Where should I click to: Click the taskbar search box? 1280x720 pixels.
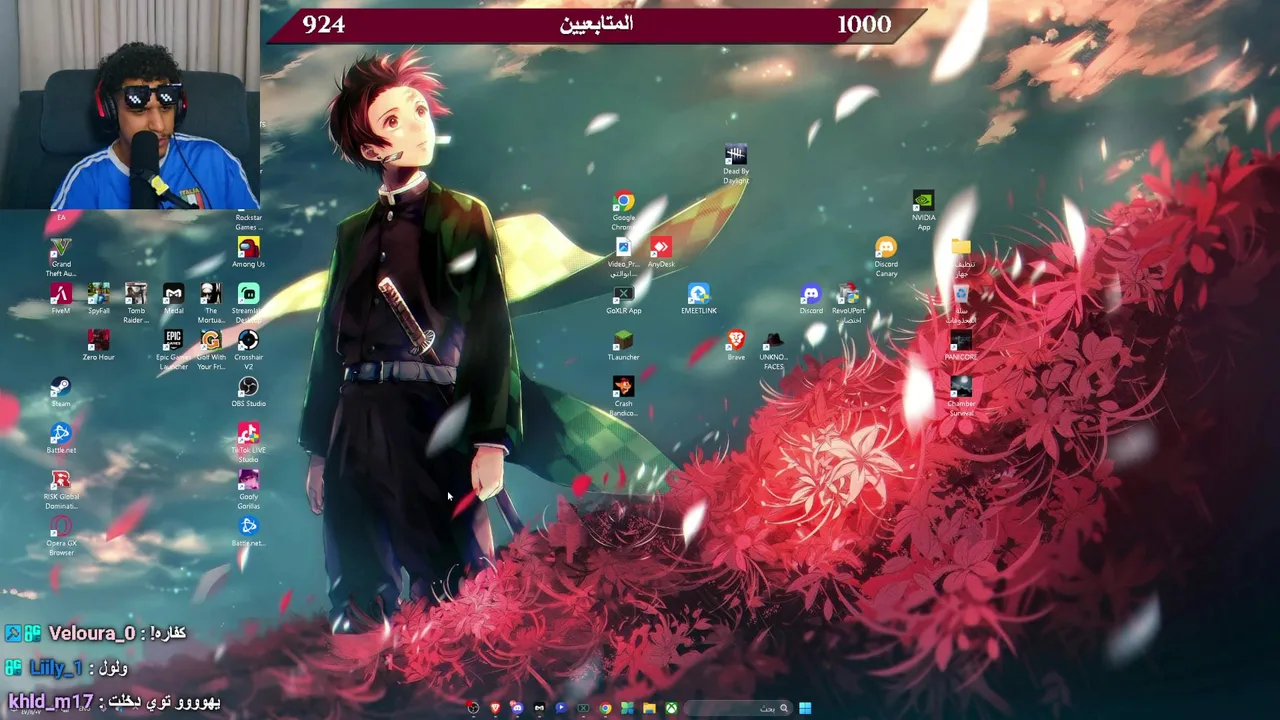point(739,708)
